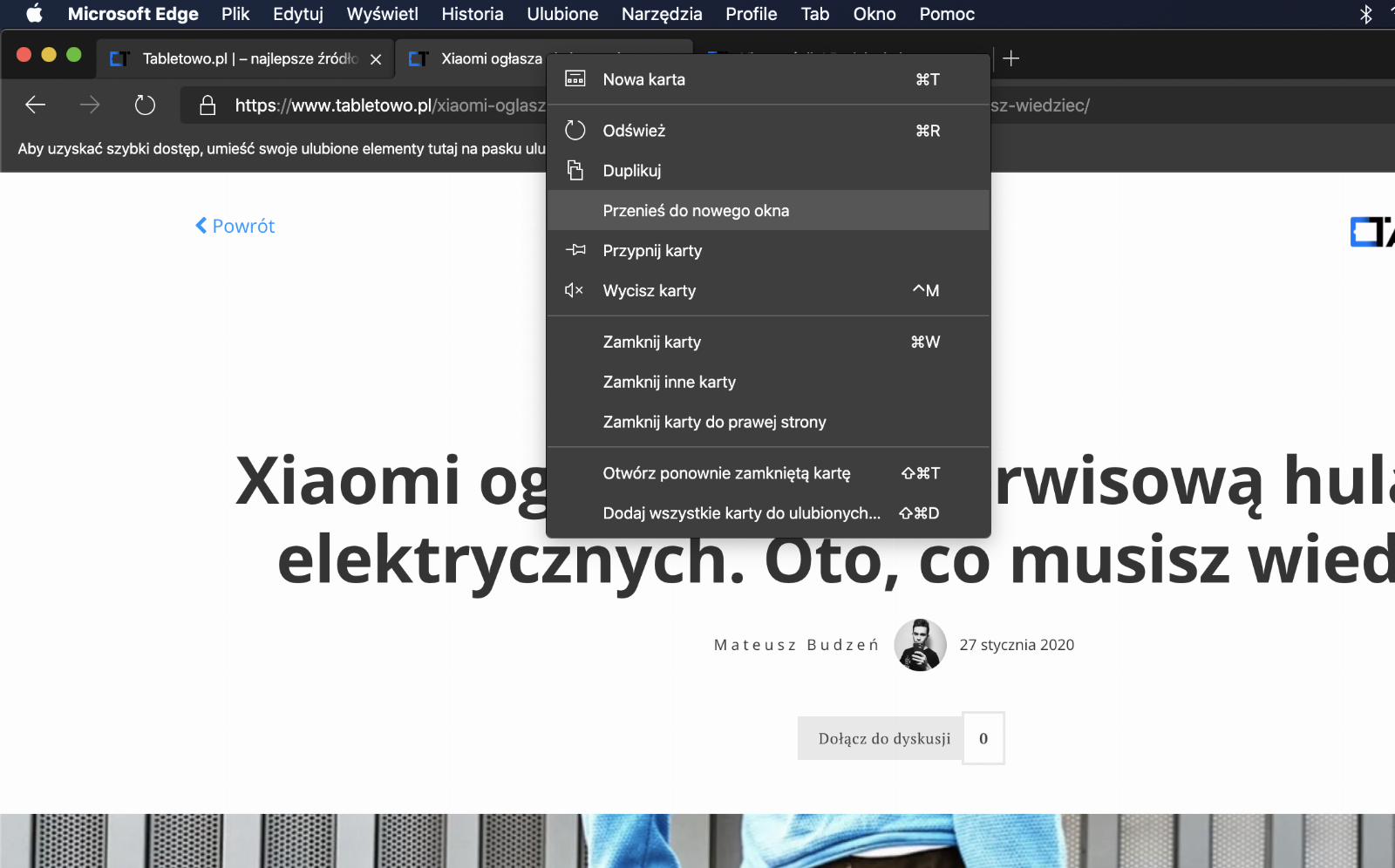Screen dimensions: 1395x868
Task: Choose Dodaj wszystkie karty do ulubionych
Action: pos(768,513)
